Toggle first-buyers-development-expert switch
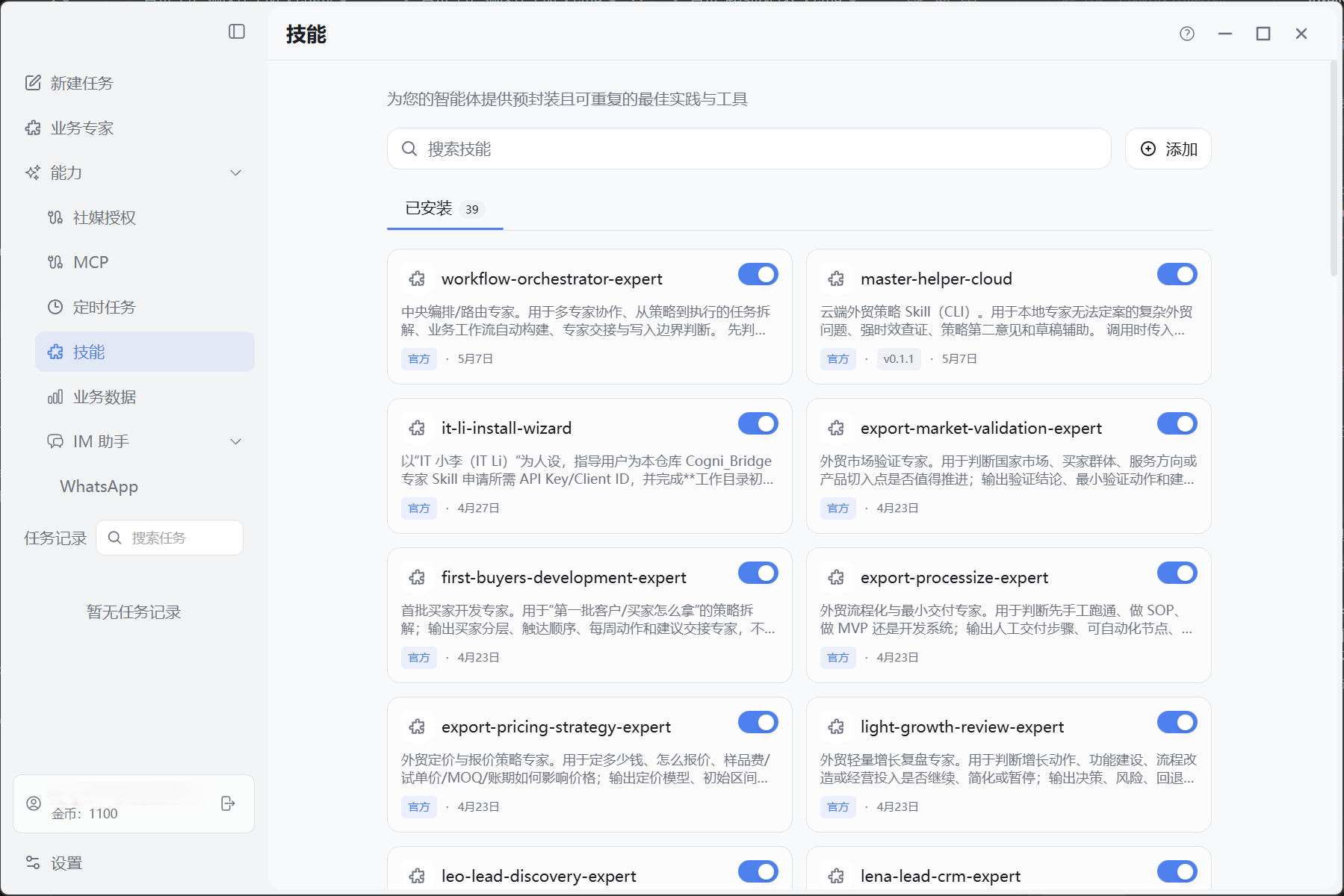Image resolution: width=1344 pixels, height=896 pixels. (x=758, y=573)
